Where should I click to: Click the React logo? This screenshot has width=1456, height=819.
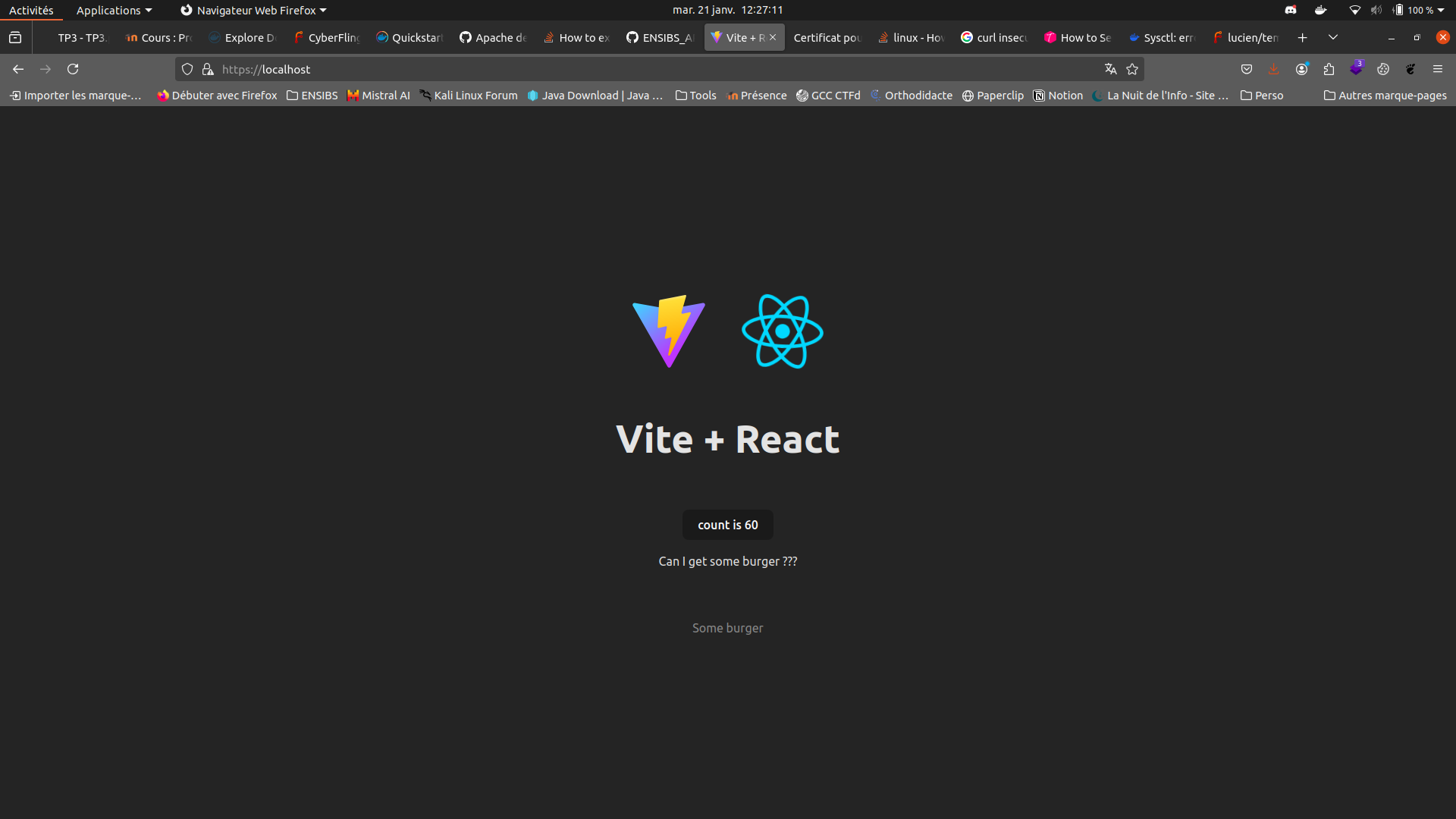[783, 331]
